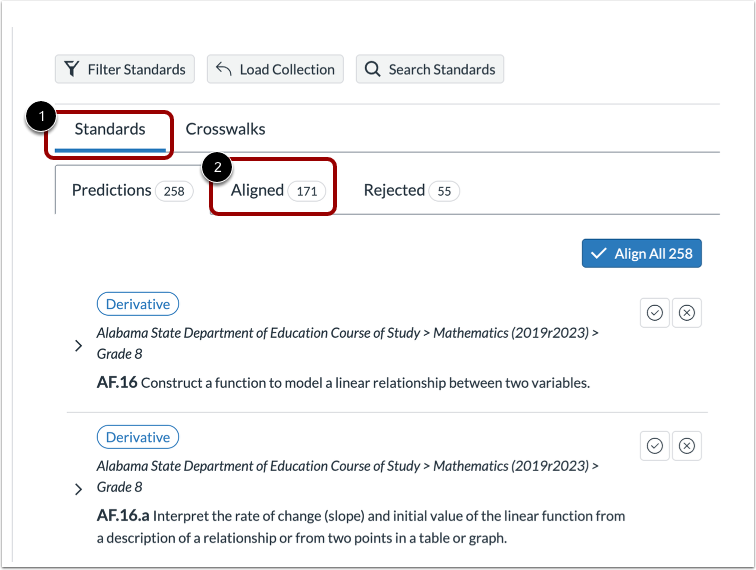Click checkmark icon on Align All button
The height and width of the screenshot is (570, 756).
600,253
